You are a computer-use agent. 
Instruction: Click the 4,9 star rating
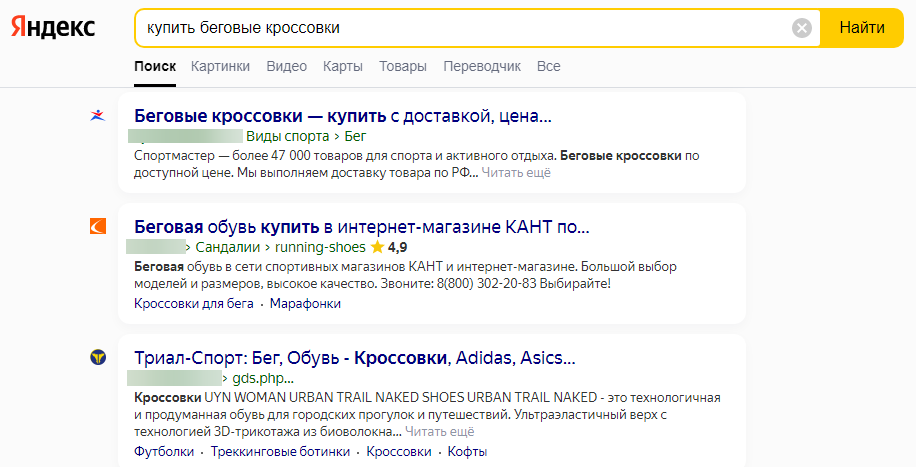pos(389,247)
